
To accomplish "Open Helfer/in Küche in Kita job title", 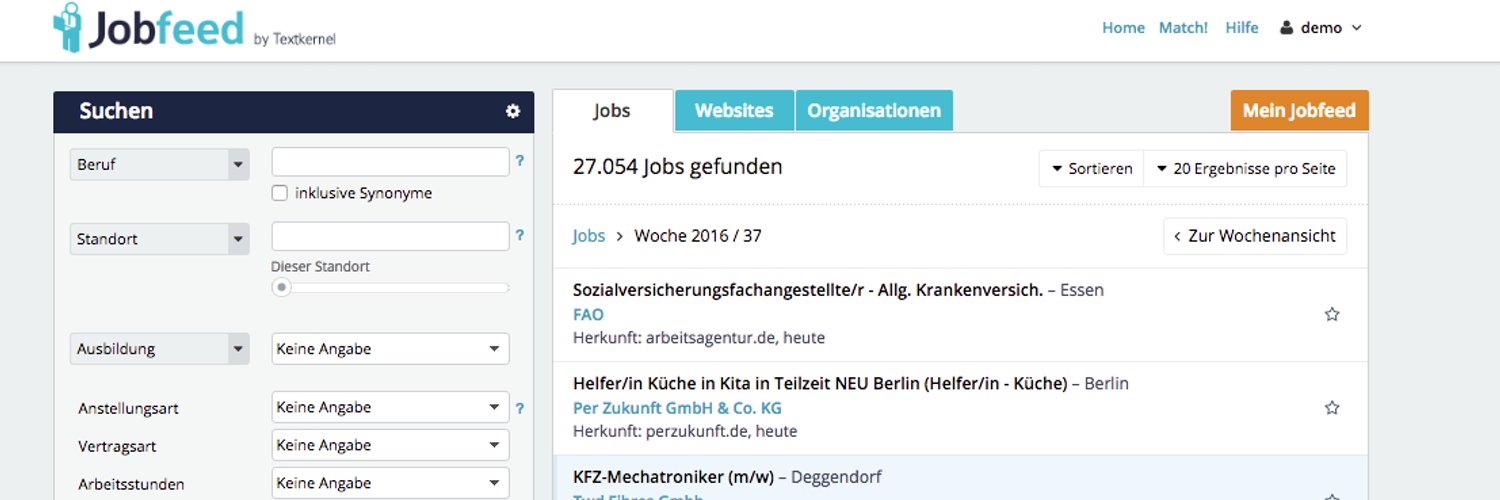I will click(820, 383).
